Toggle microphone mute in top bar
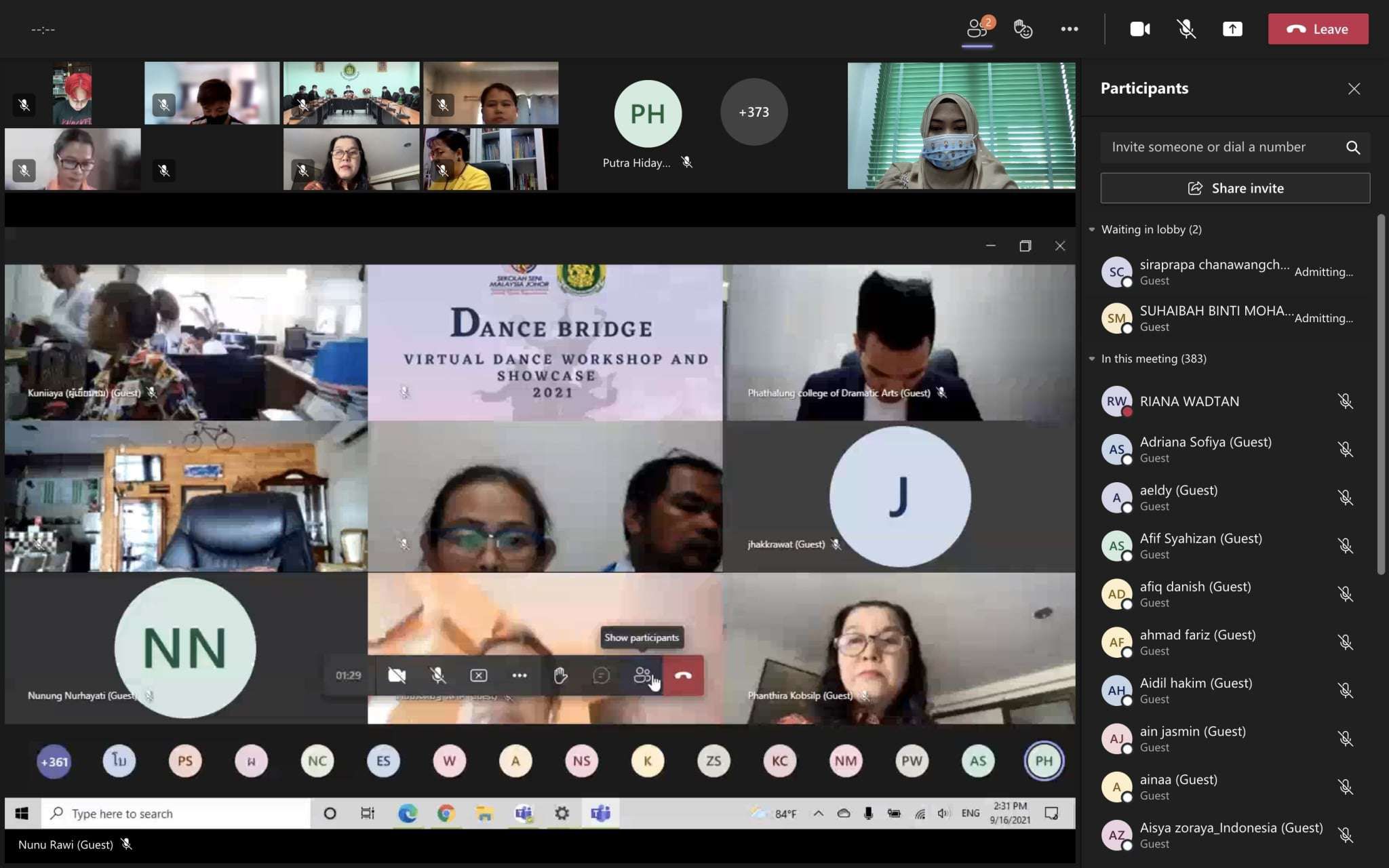 (1186, 29)
